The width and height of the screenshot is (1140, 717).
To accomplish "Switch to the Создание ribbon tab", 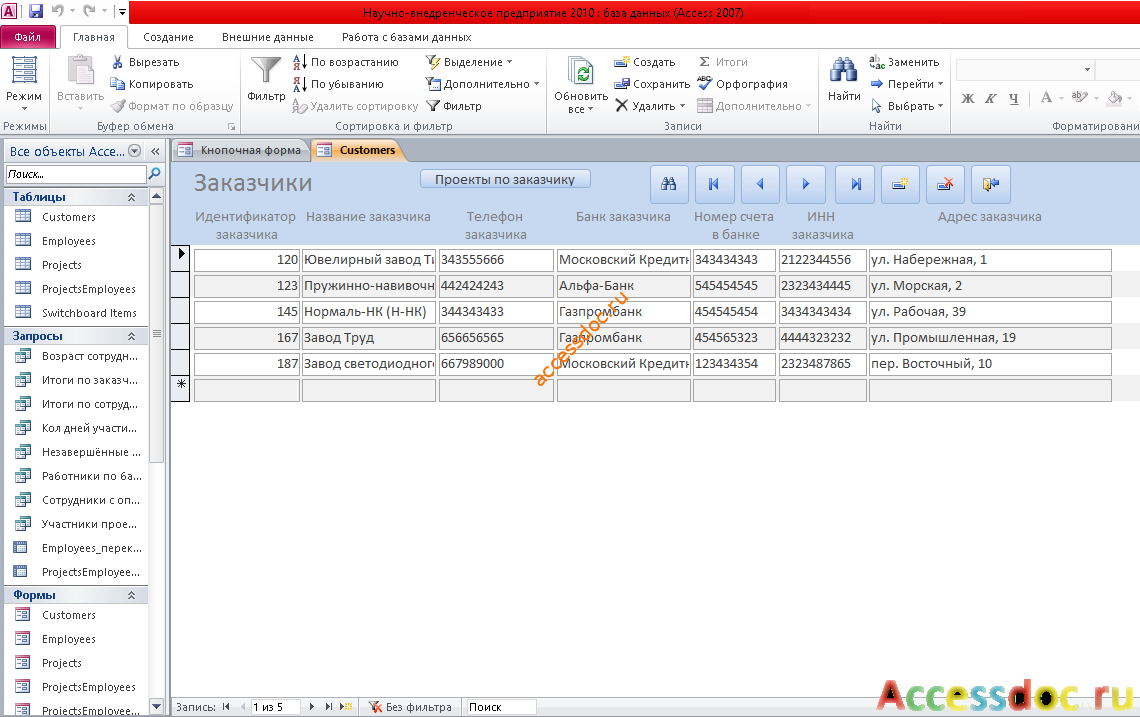I will [168, 37].
